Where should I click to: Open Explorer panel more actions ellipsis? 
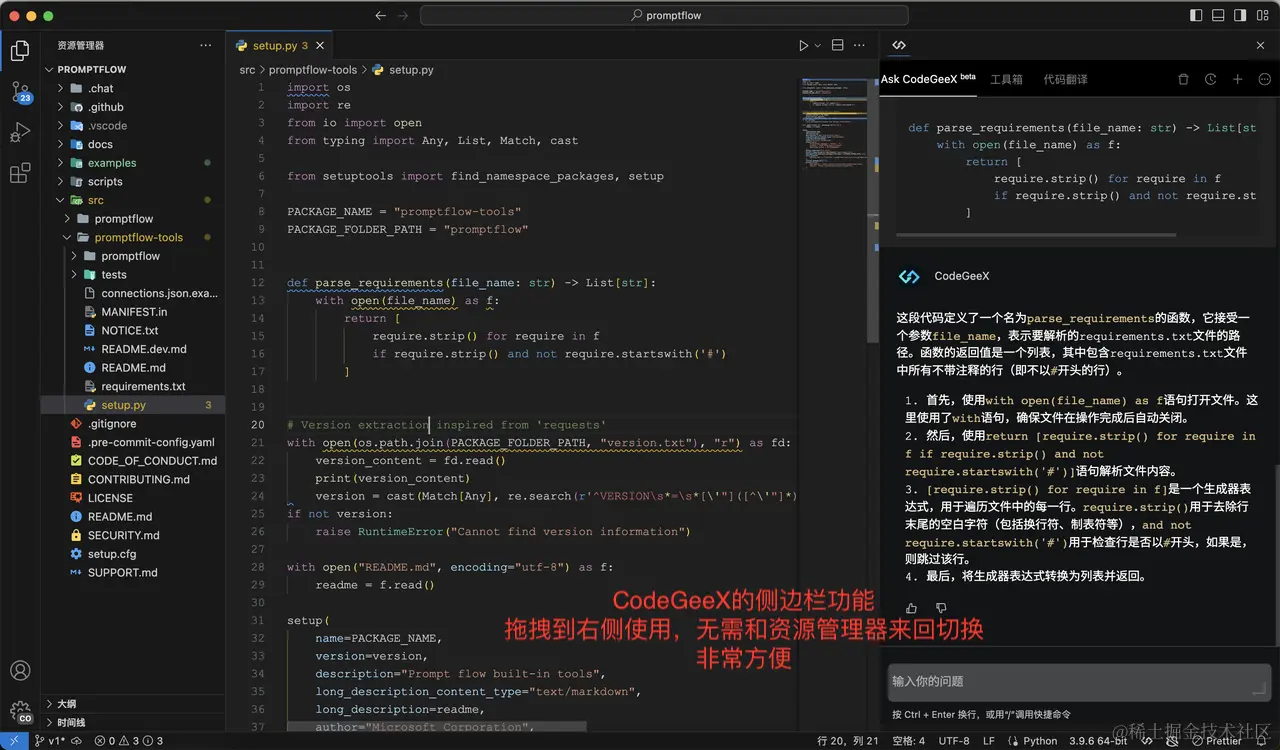click(x=206, y=45)
